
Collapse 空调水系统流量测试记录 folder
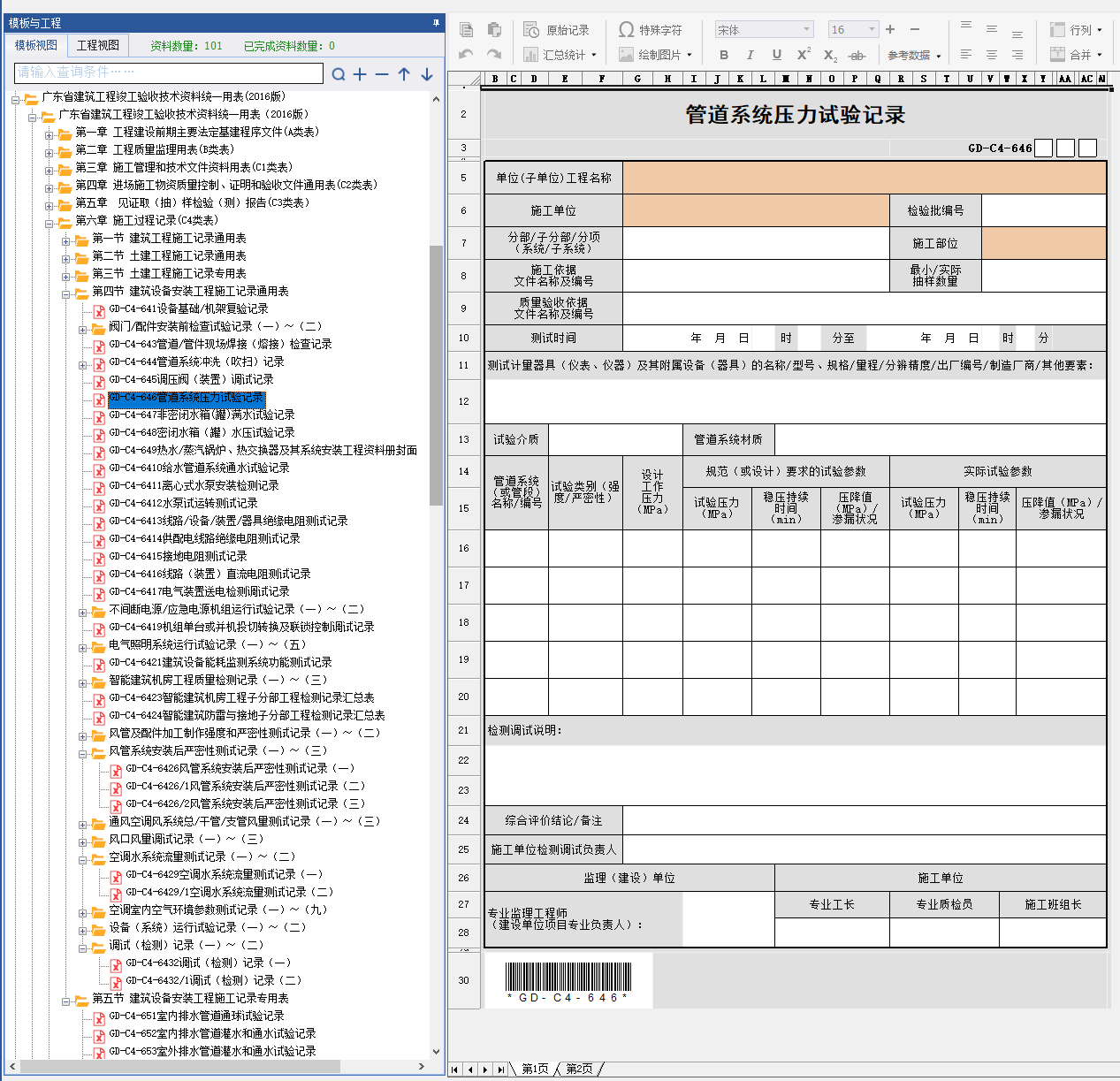(83, 860)
